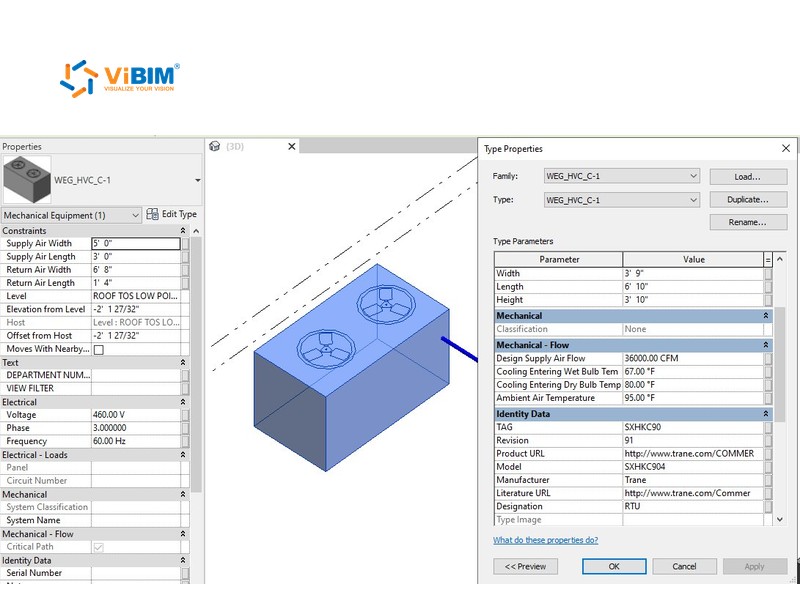This screenshot has height=600, width=800.
Task: Toggle the Moves With Nearby checkbox
Action: (98, 349)
